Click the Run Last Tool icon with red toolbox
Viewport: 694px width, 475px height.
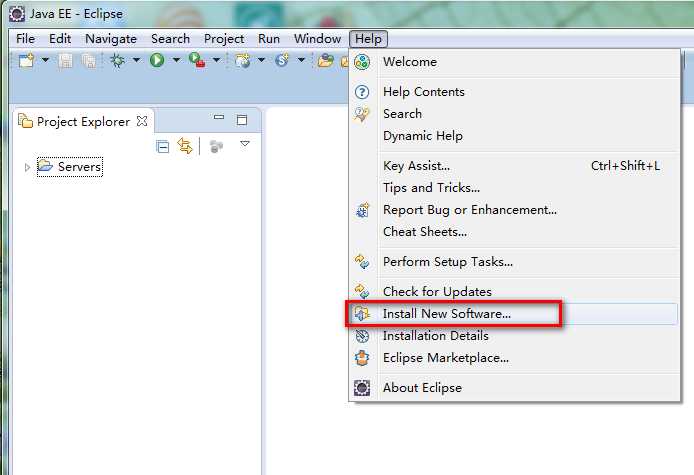[x=197, y=59]
